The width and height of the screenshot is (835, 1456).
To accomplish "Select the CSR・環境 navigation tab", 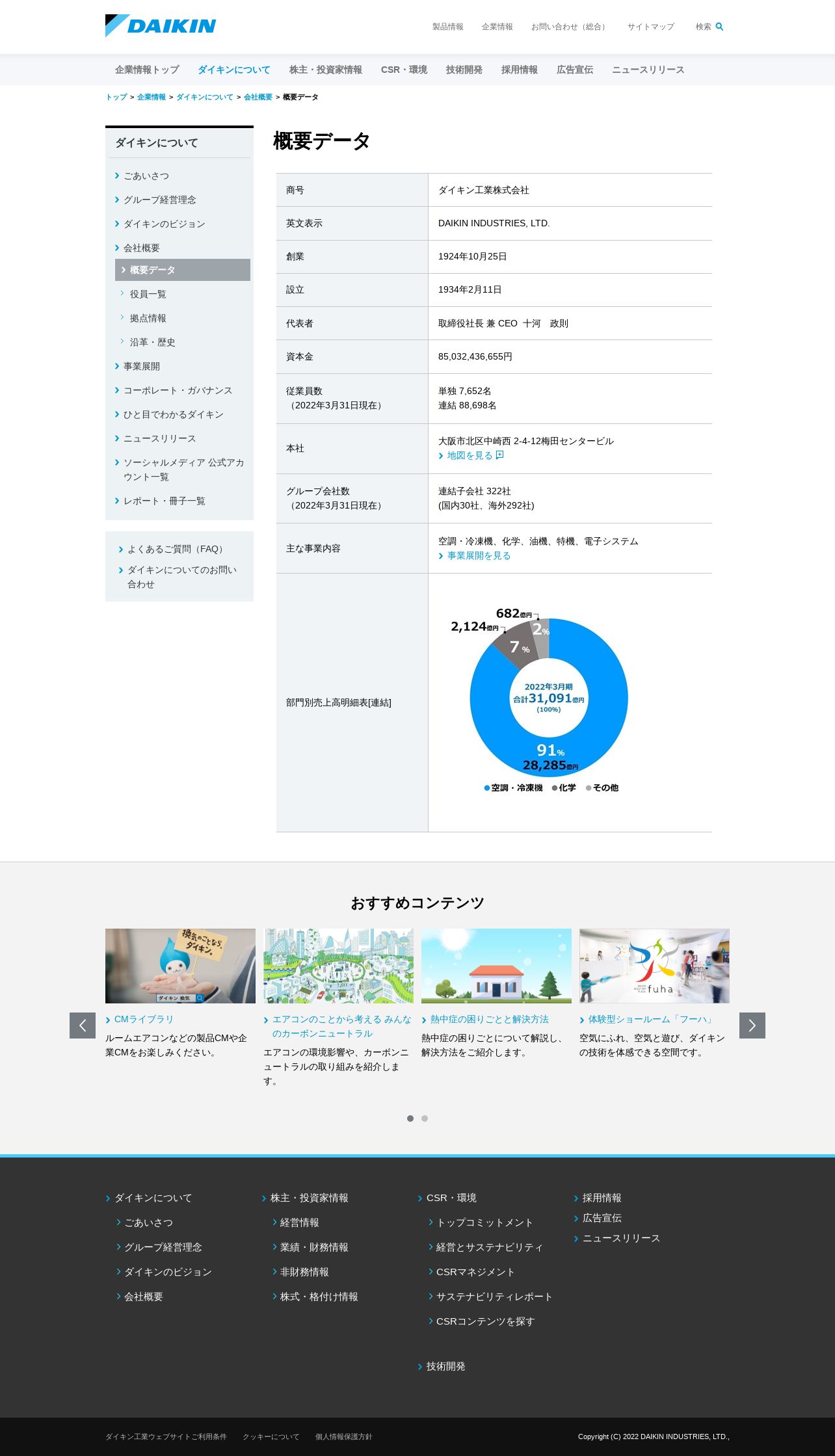I will (404, 70).
